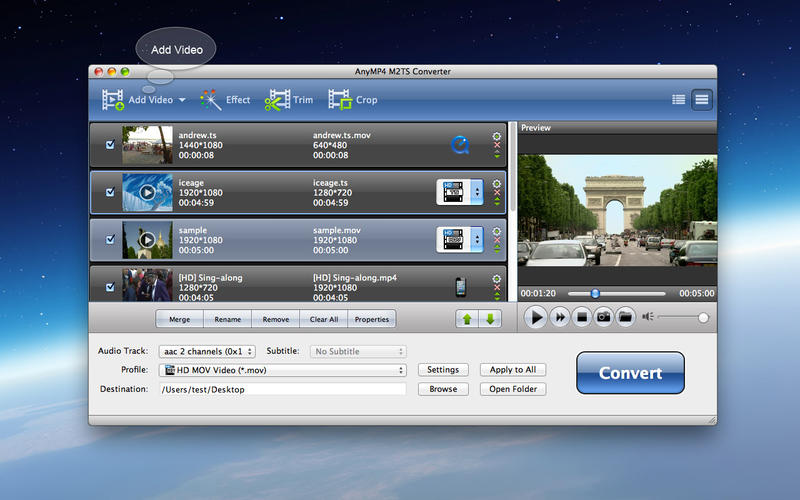The width and height of the screenshot is (800, 500).
Task: Move selected file down with green arrow
Action: pos(490,319)
